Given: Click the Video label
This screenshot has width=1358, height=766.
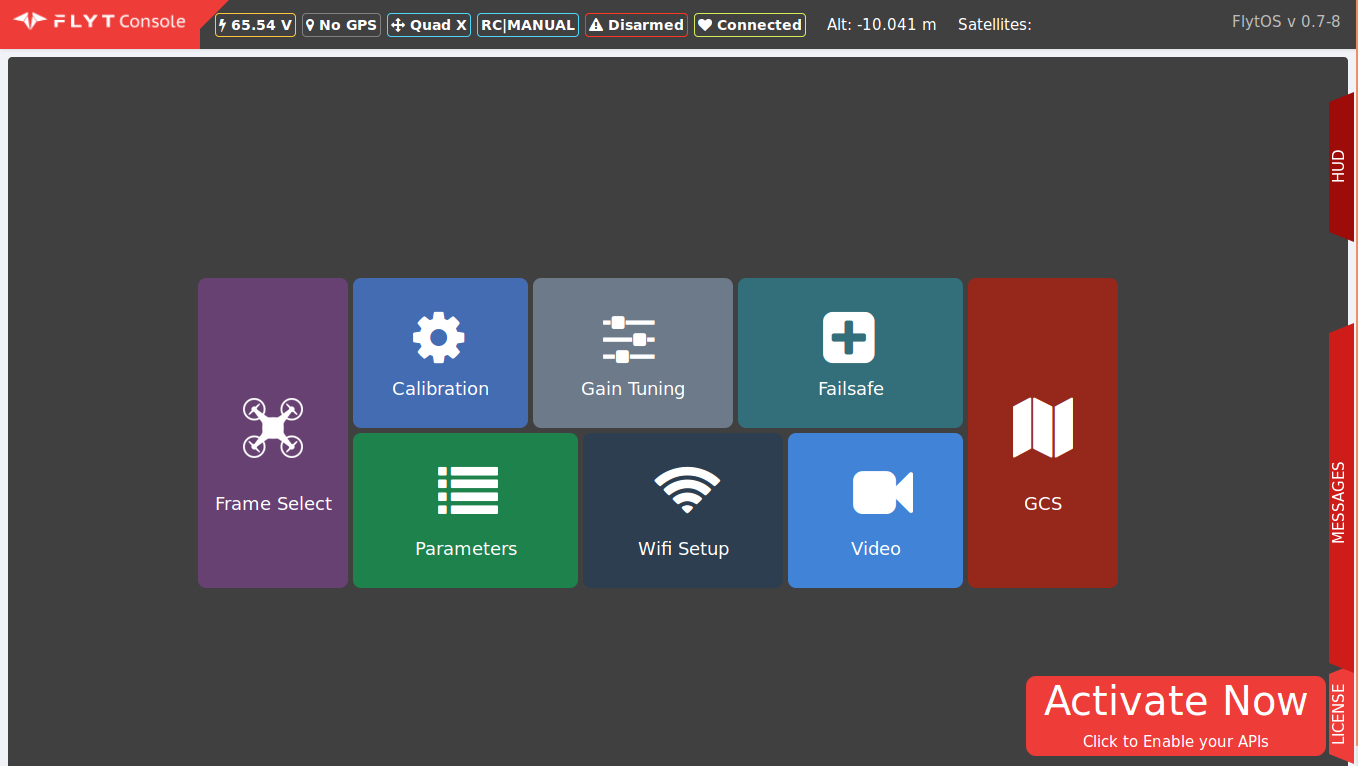Looking at the screenshot, I should pyautogui.click(x=876, y=549).
